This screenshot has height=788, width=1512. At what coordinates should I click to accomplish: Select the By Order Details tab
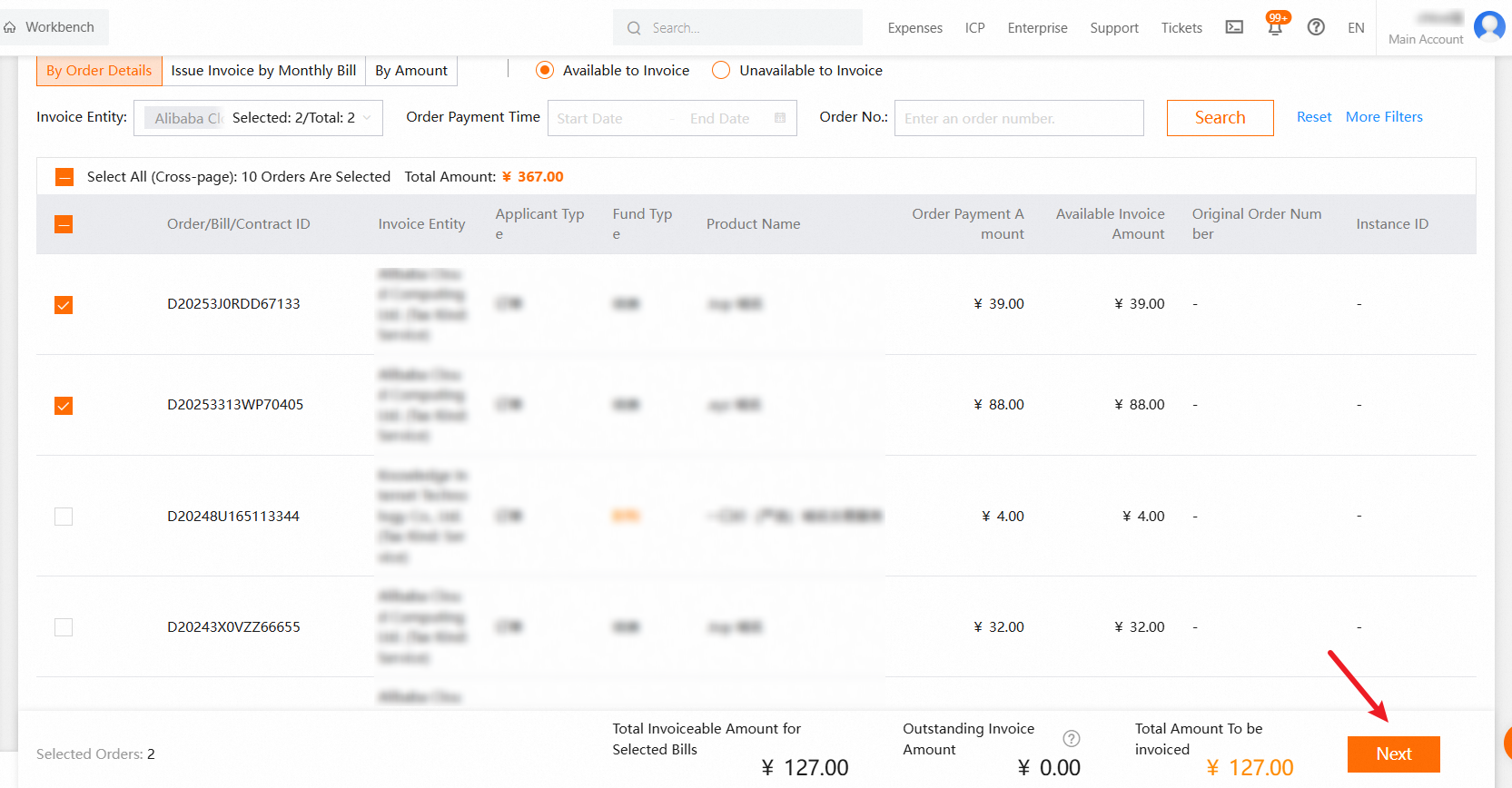[x=99, y=71]
